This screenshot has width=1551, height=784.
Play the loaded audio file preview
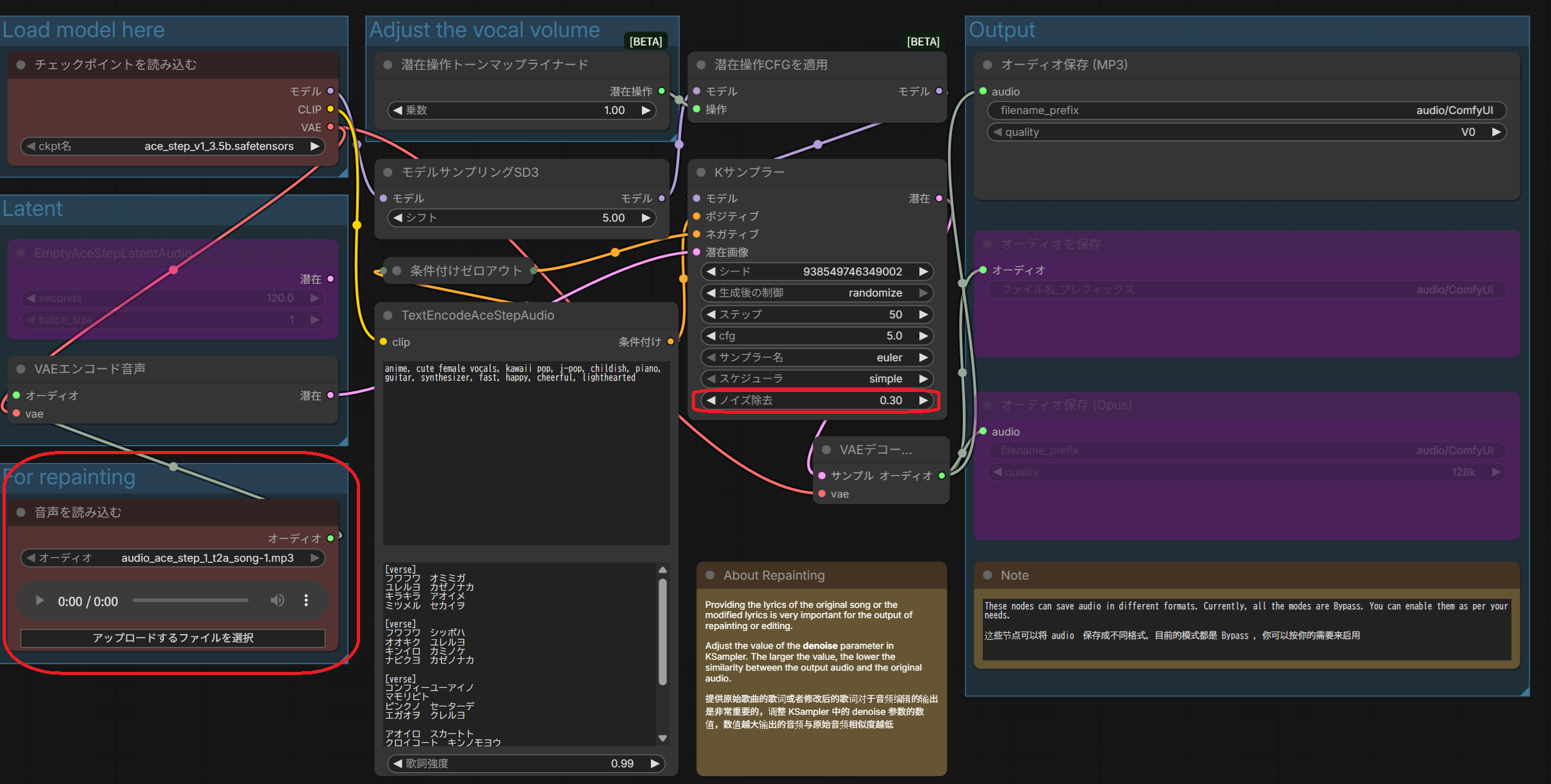point(40,601)
